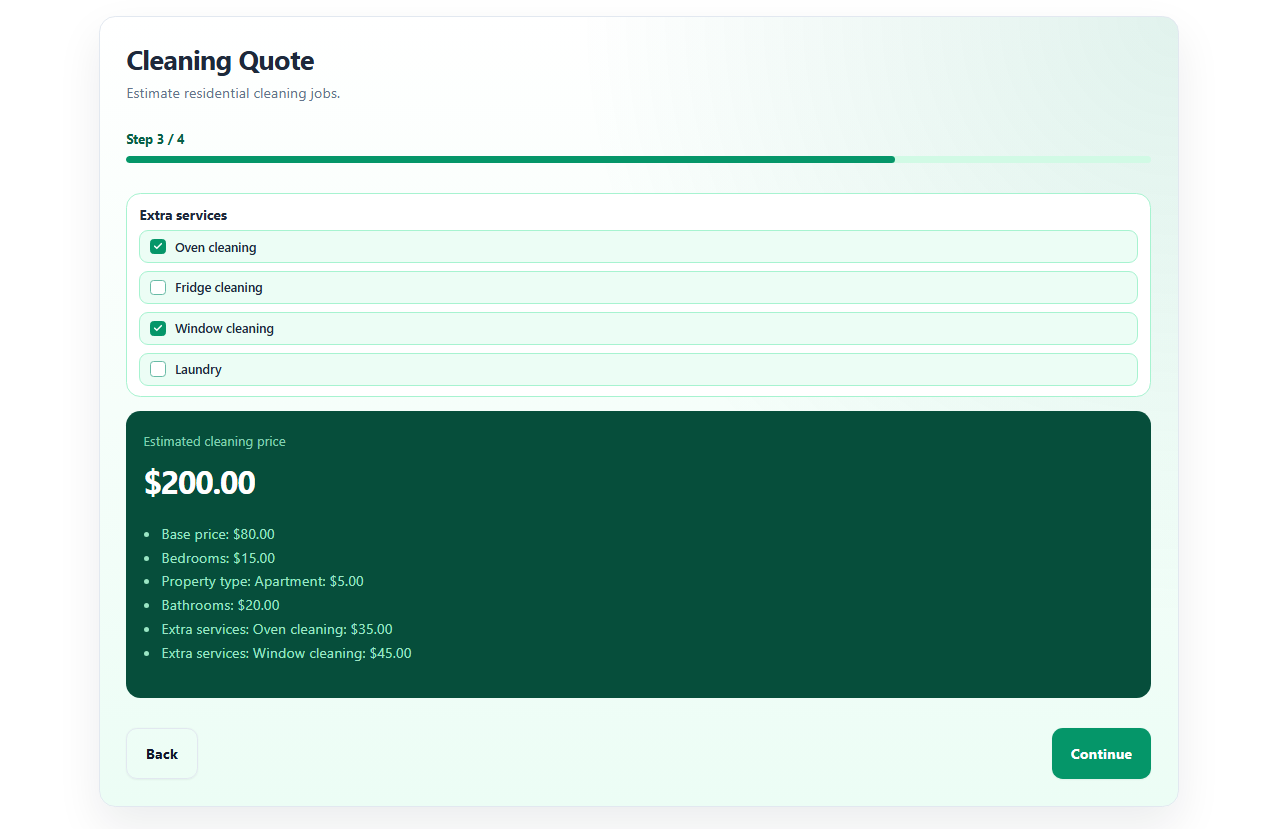
Task: Tick the Laundry checkbox
Action: point(158,369)
